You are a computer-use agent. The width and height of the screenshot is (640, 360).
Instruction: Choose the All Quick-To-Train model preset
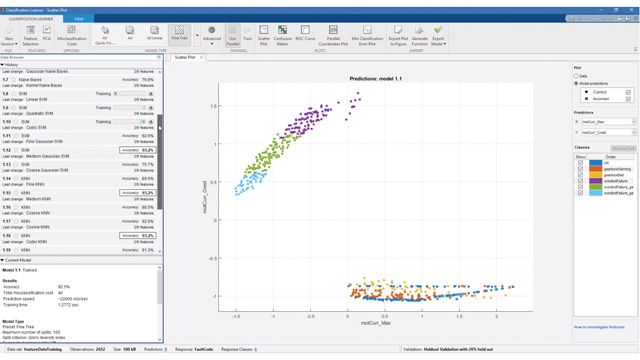[x=105, y=35]
